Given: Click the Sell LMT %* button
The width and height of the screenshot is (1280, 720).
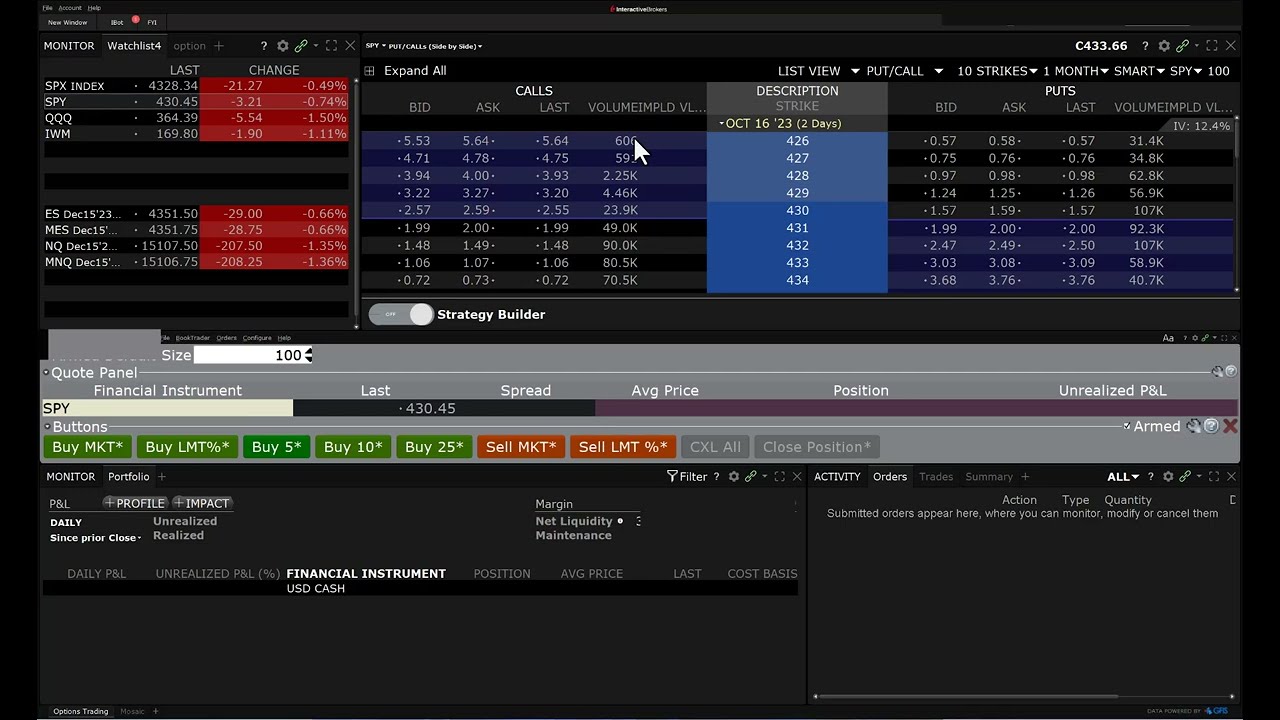Looking at the screenshot, I should coord(623,447).
